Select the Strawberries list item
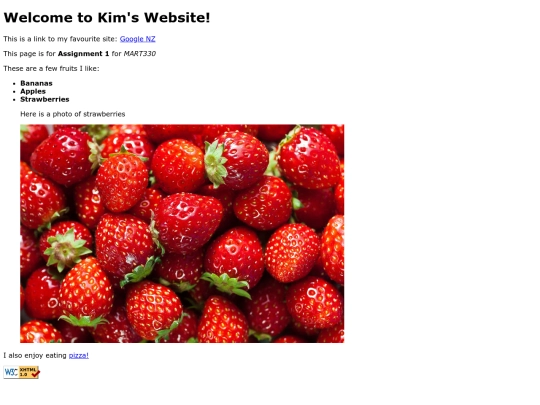Viewport: 540px width, 405px height. click(45, 99)
